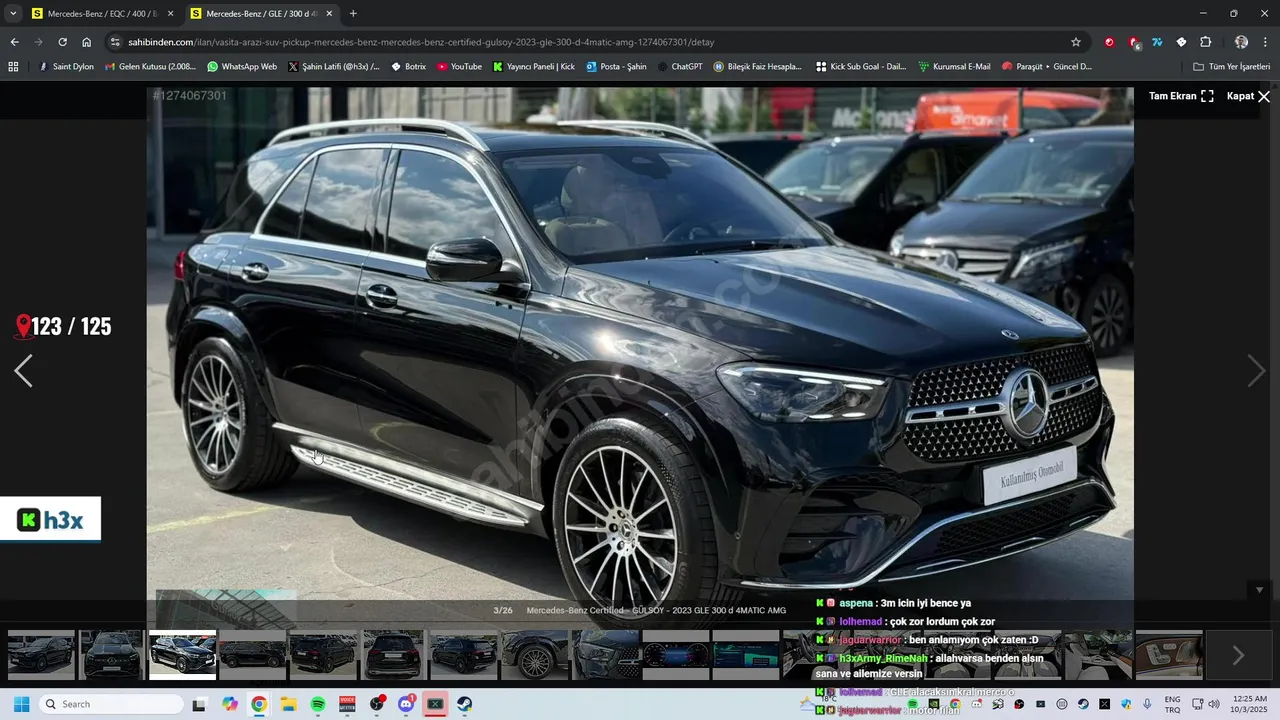
Task: Select the first car thumbnail in strip
Action: (x=41, y=655)
